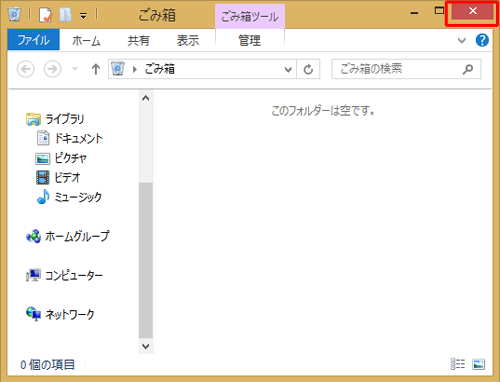This screenshot has height=382, width=500.
Task: Close the ごみ箱 window
Action: [x=472, y=11]
